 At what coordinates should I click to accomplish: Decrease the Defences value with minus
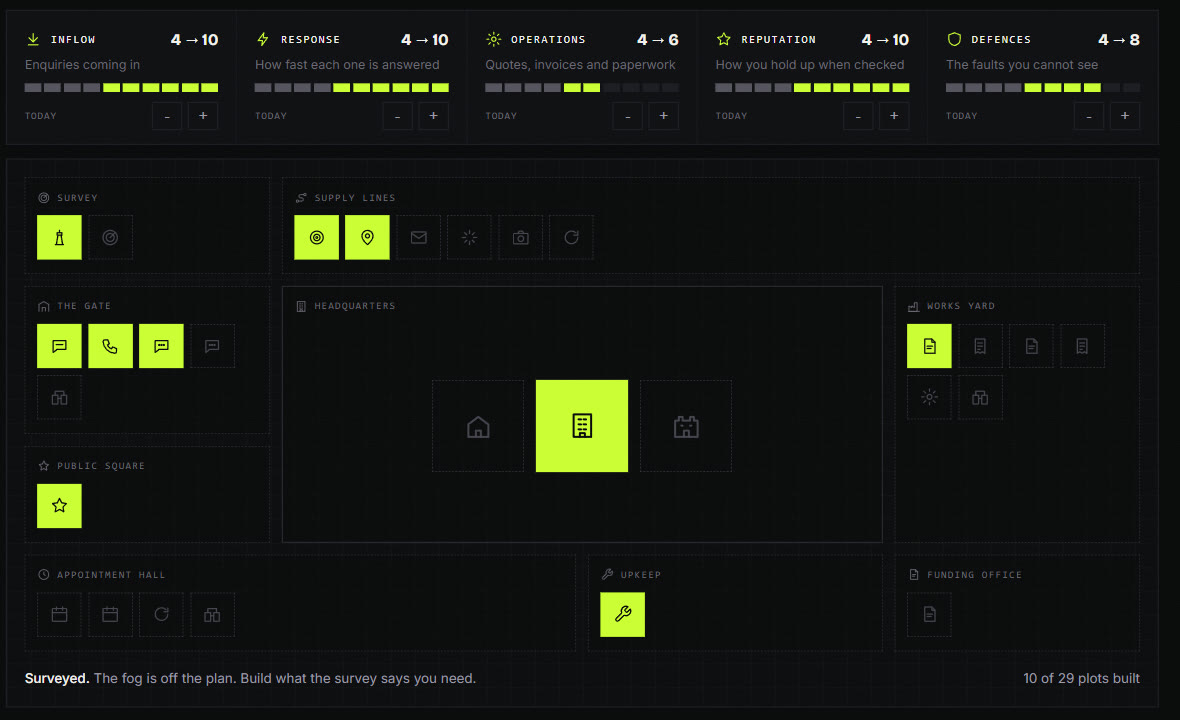pos(1089,116)
